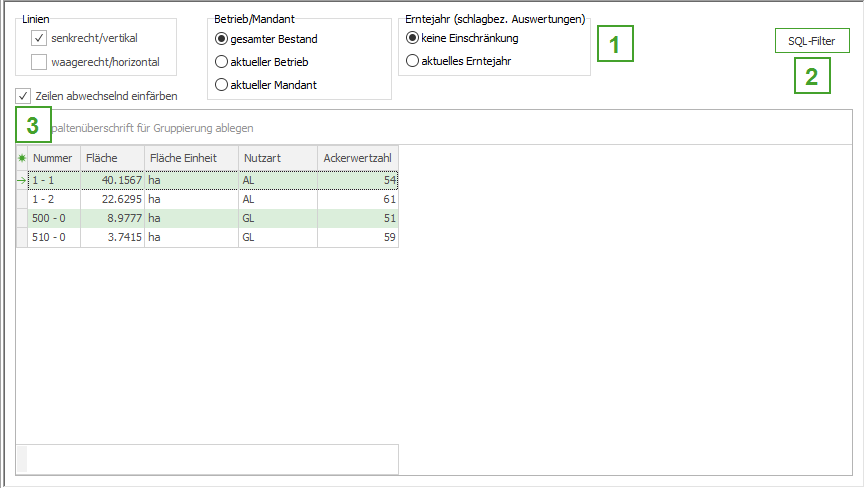Click the Fläche column header

112,158
